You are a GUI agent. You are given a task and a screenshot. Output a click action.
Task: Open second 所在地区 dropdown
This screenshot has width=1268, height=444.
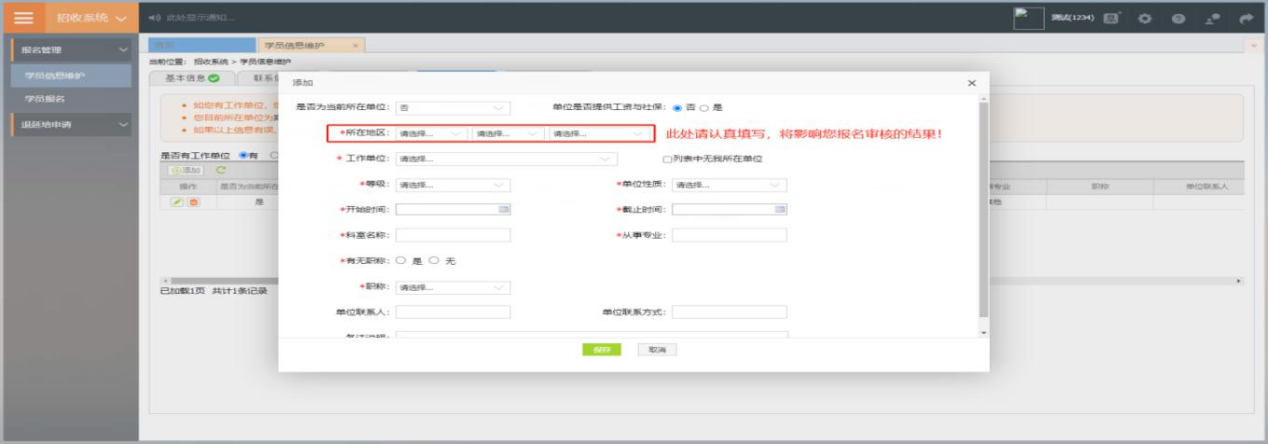pyautogui.click(x=509, y=133)
